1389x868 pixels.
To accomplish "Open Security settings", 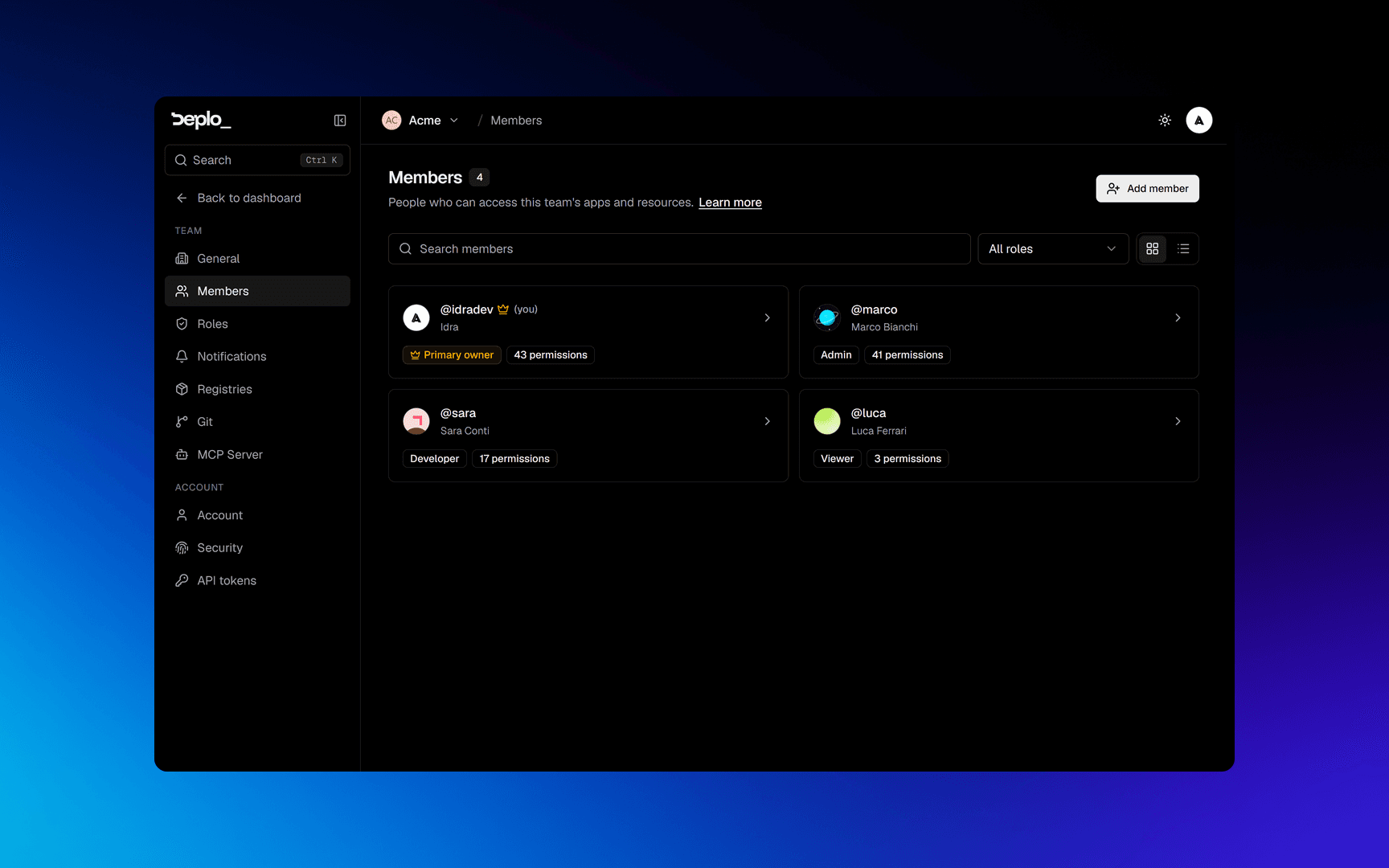I will (x=257, y=548).
